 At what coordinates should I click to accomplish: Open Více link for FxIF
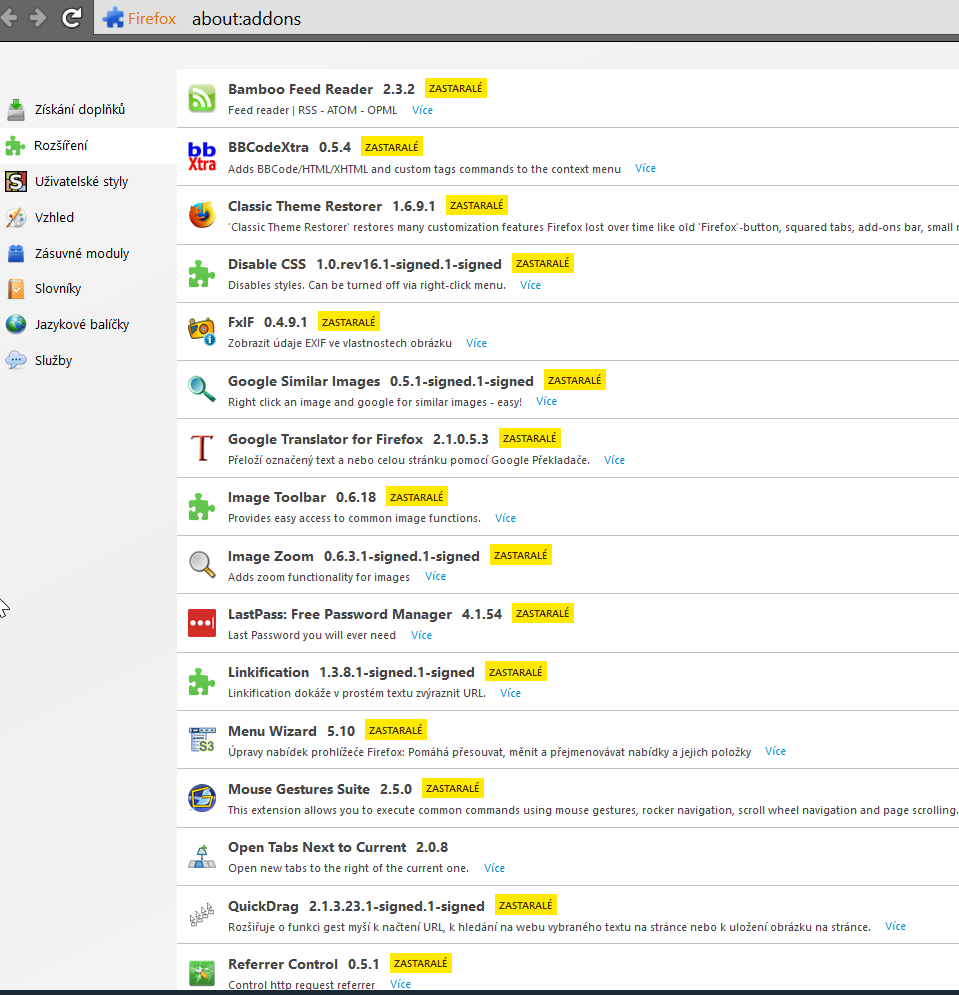[x=477, y=343]
